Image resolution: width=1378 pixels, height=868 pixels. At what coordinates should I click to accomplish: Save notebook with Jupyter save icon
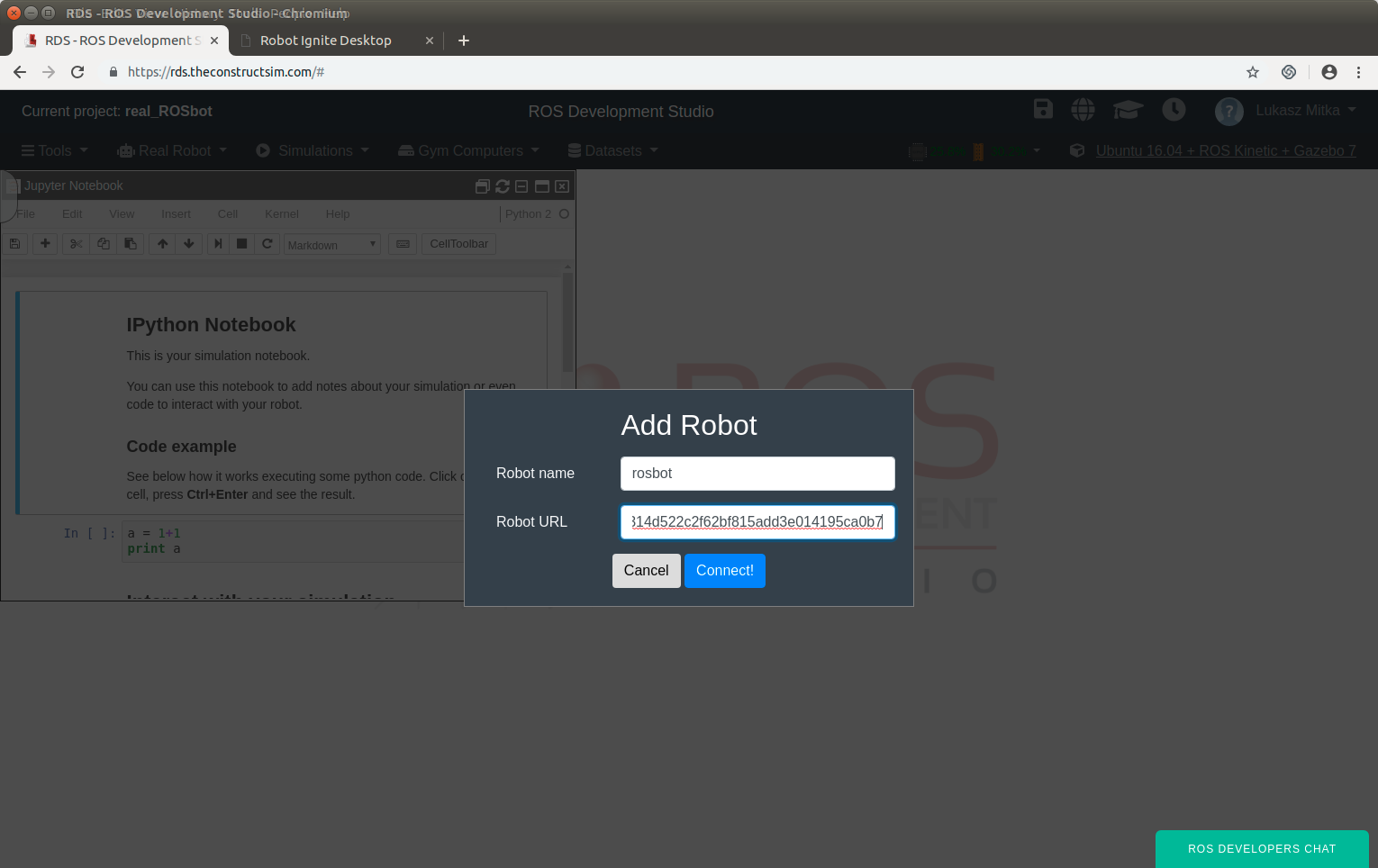point(15,244)
